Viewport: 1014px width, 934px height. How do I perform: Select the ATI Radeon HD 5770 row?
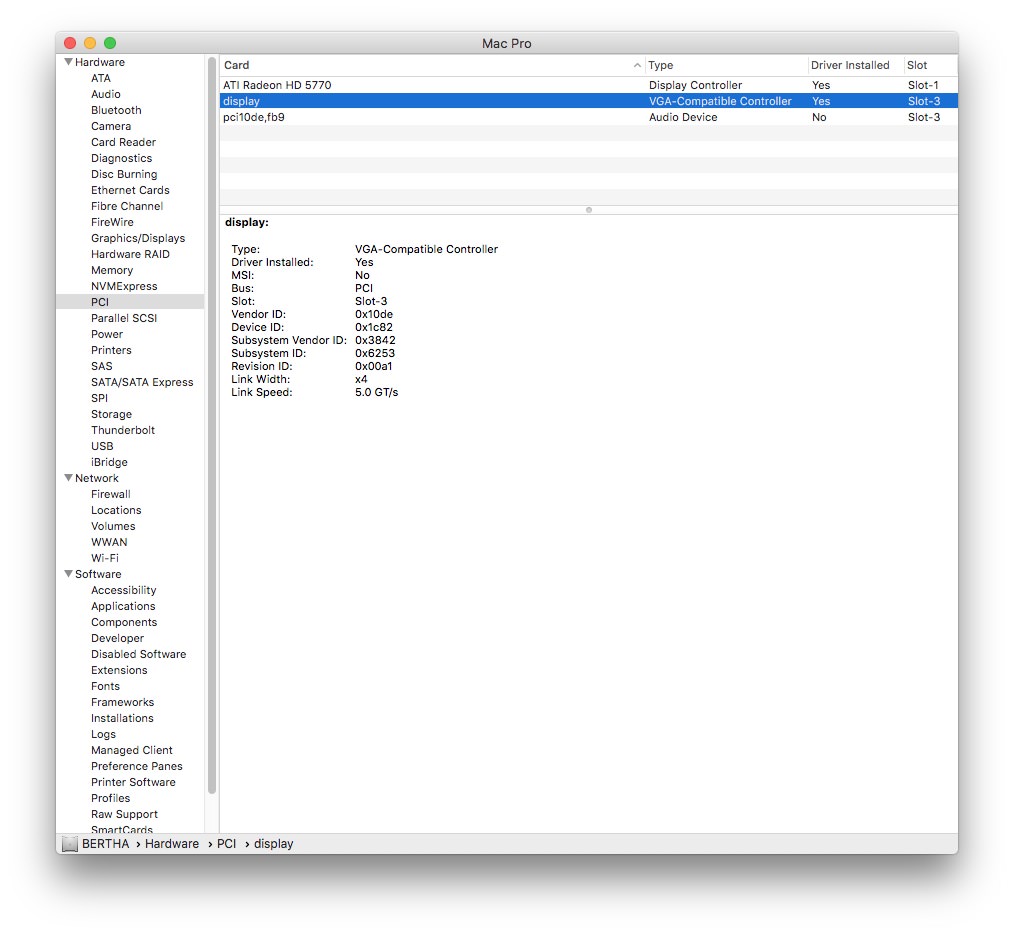[x=588, y=85]
